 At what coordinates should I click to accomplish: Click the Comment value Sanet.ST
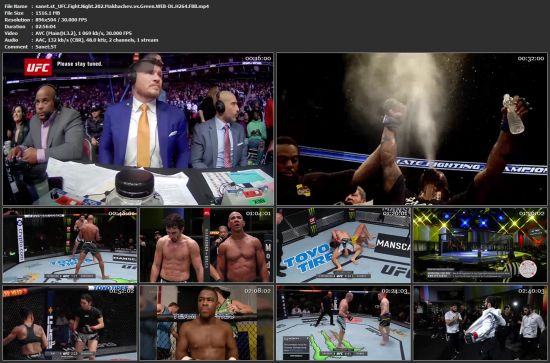click(46, 47)
